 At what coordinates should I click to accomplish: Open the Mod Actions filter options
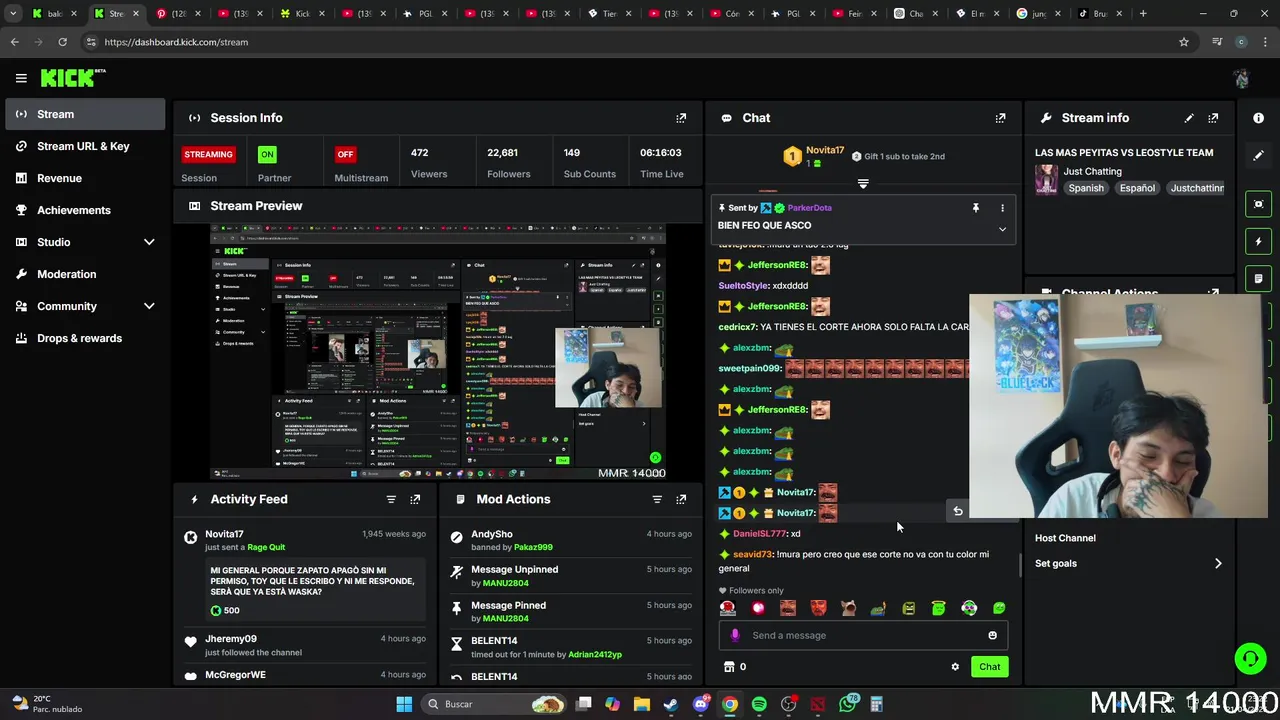coord(657,499)
